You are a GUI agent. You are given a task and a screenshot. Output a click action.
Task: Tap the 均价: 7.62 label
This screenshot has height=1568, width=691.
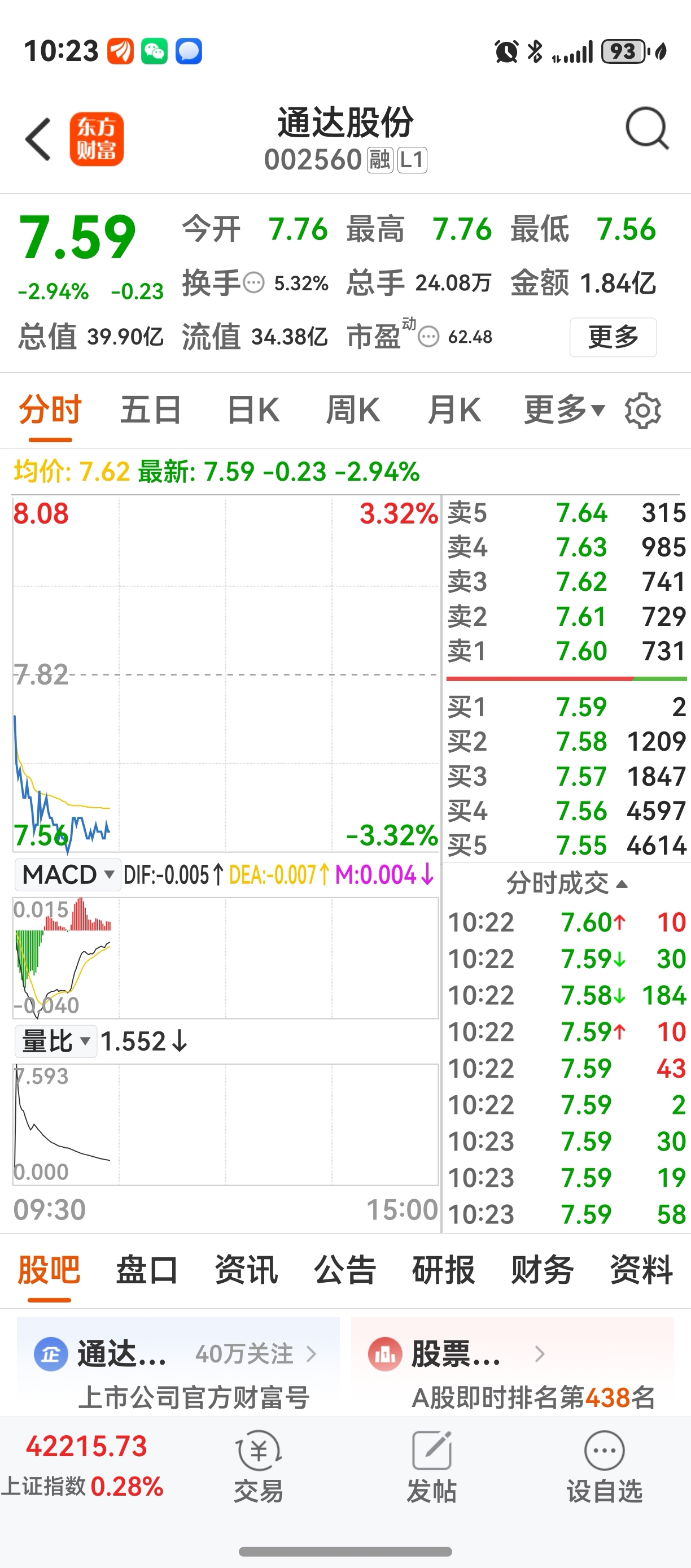(72, 472)
